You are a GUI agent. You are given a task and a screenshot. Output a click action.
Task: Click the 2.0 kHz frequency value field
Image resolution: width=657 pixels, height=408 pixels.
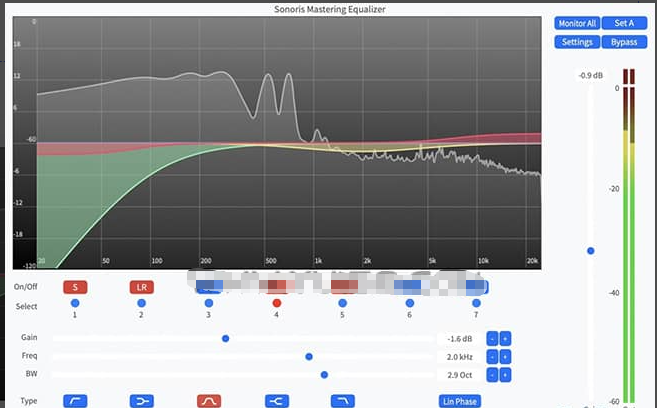click(x=460, y=357)
